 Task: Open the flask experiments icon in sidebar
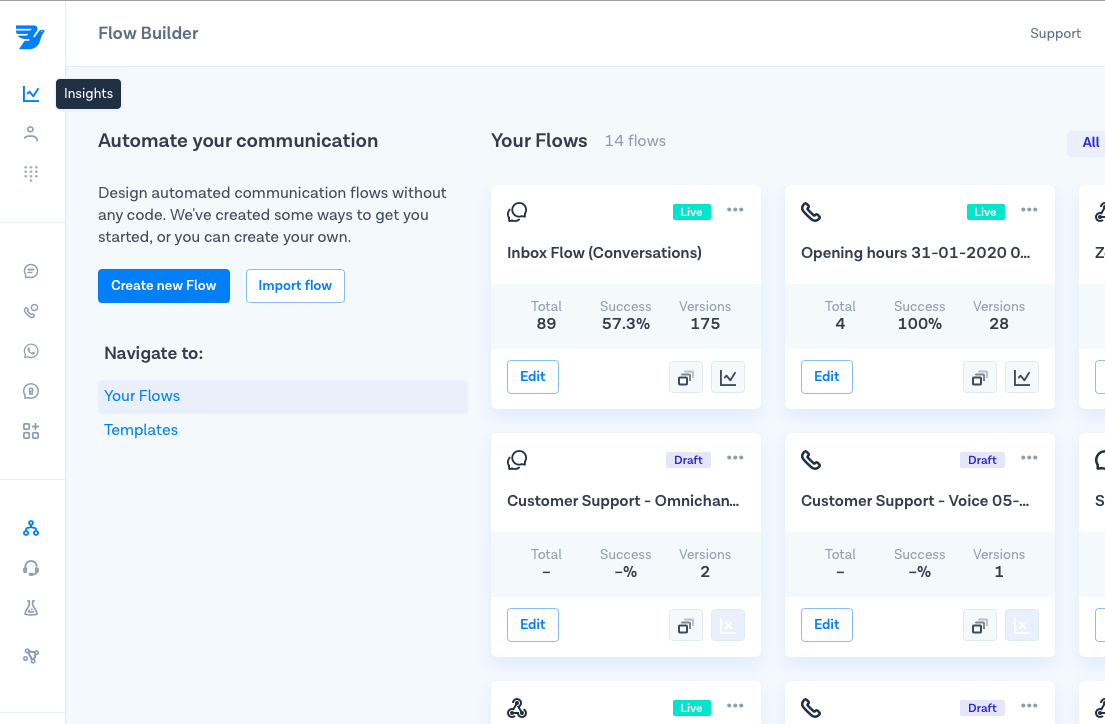click(31, 608)
